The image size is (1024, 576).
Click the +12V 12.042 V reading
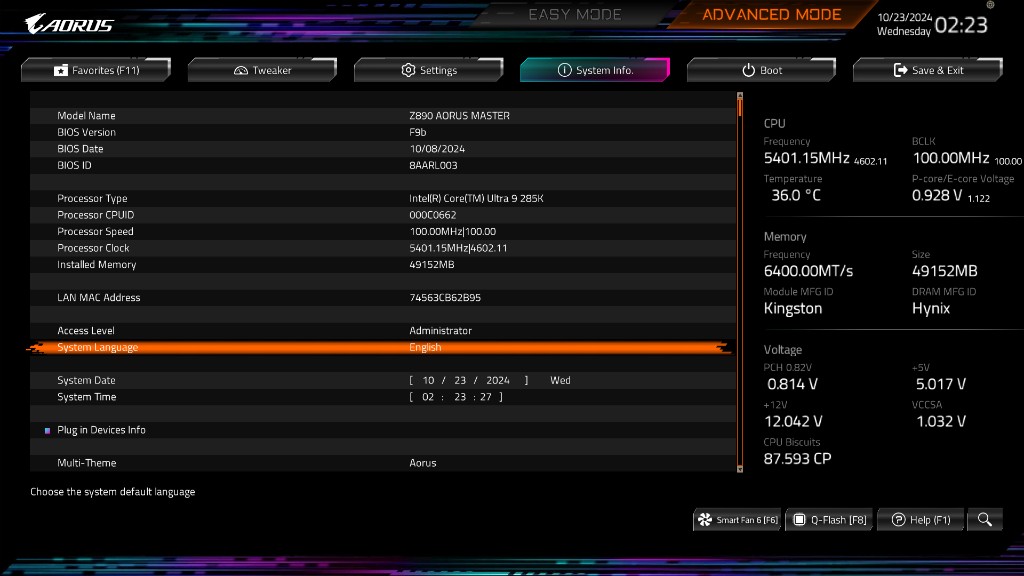[x=793, y=421]
